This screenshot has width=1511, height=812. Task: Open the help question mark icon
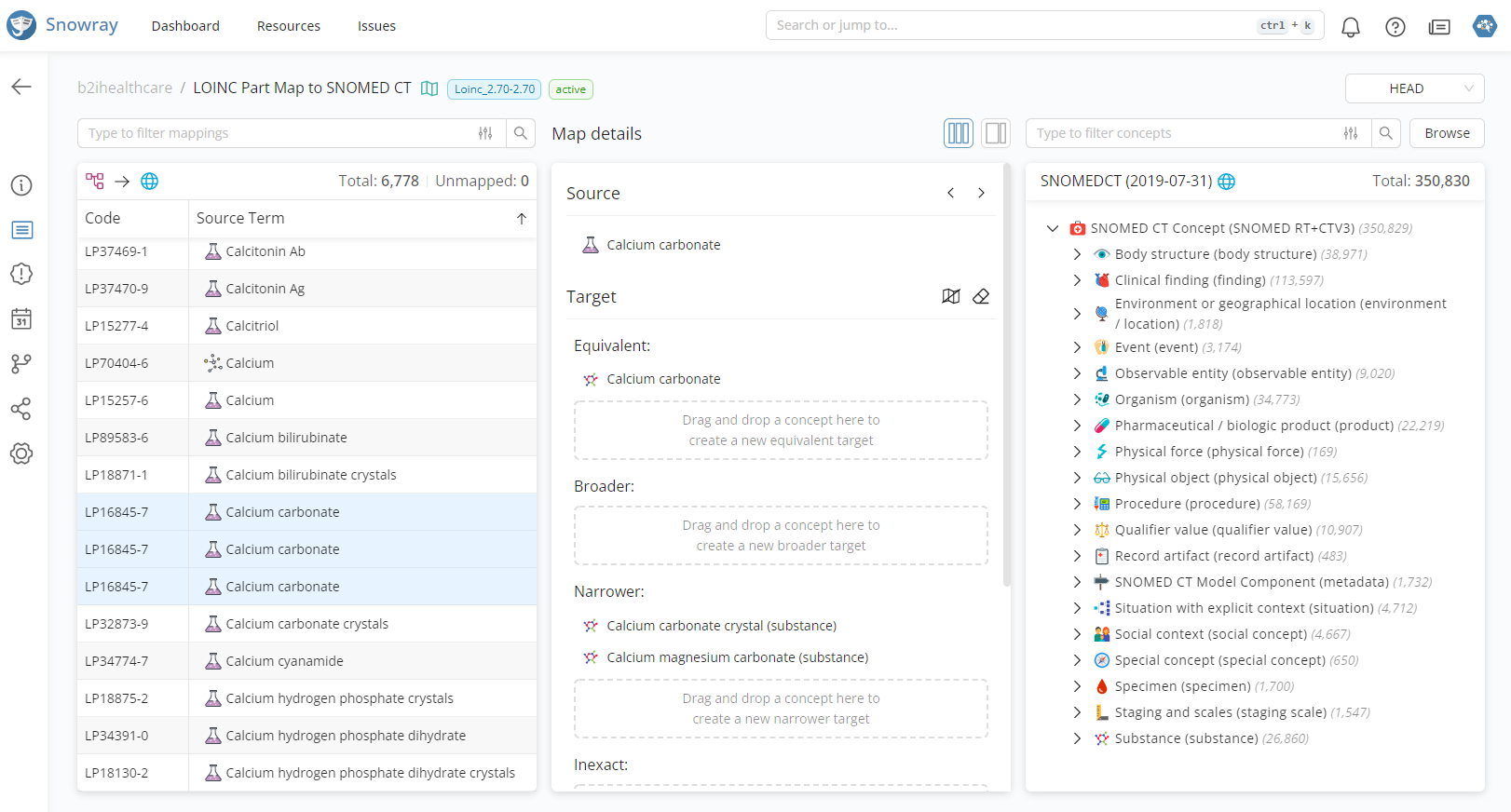click(1395, 27)
